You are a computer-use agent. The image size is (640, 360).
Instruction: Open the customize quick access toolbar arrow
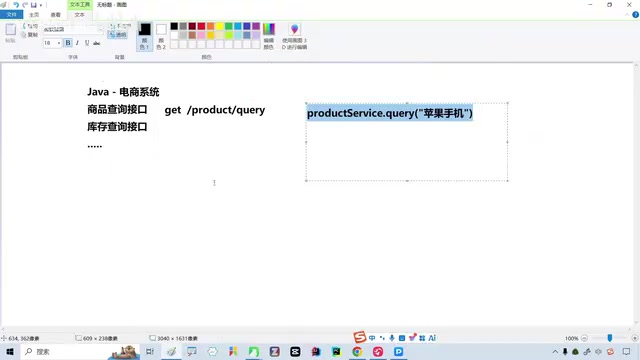(41, 5)
